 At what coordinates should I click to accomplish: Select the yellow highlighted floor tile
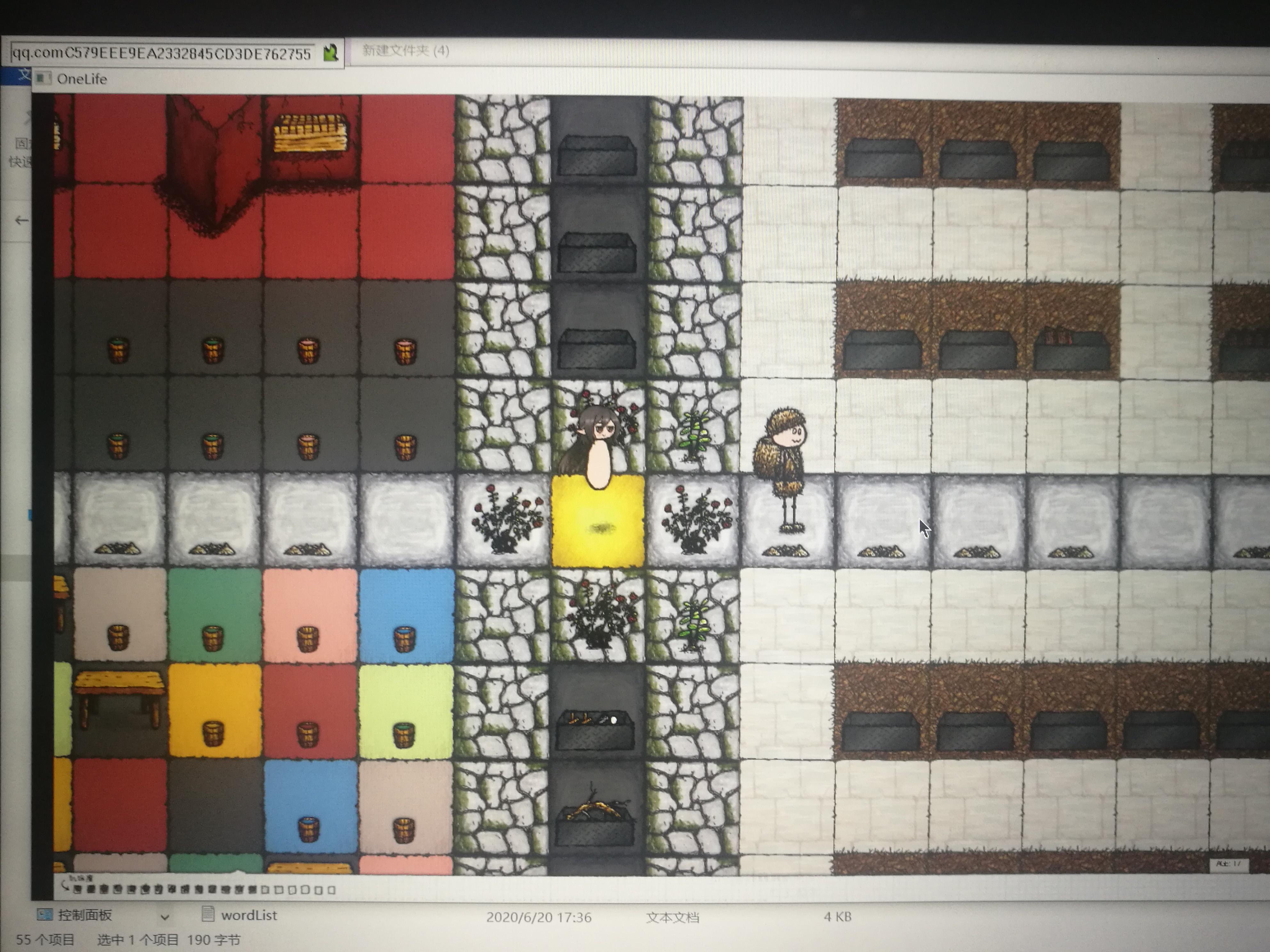point(598,521)
